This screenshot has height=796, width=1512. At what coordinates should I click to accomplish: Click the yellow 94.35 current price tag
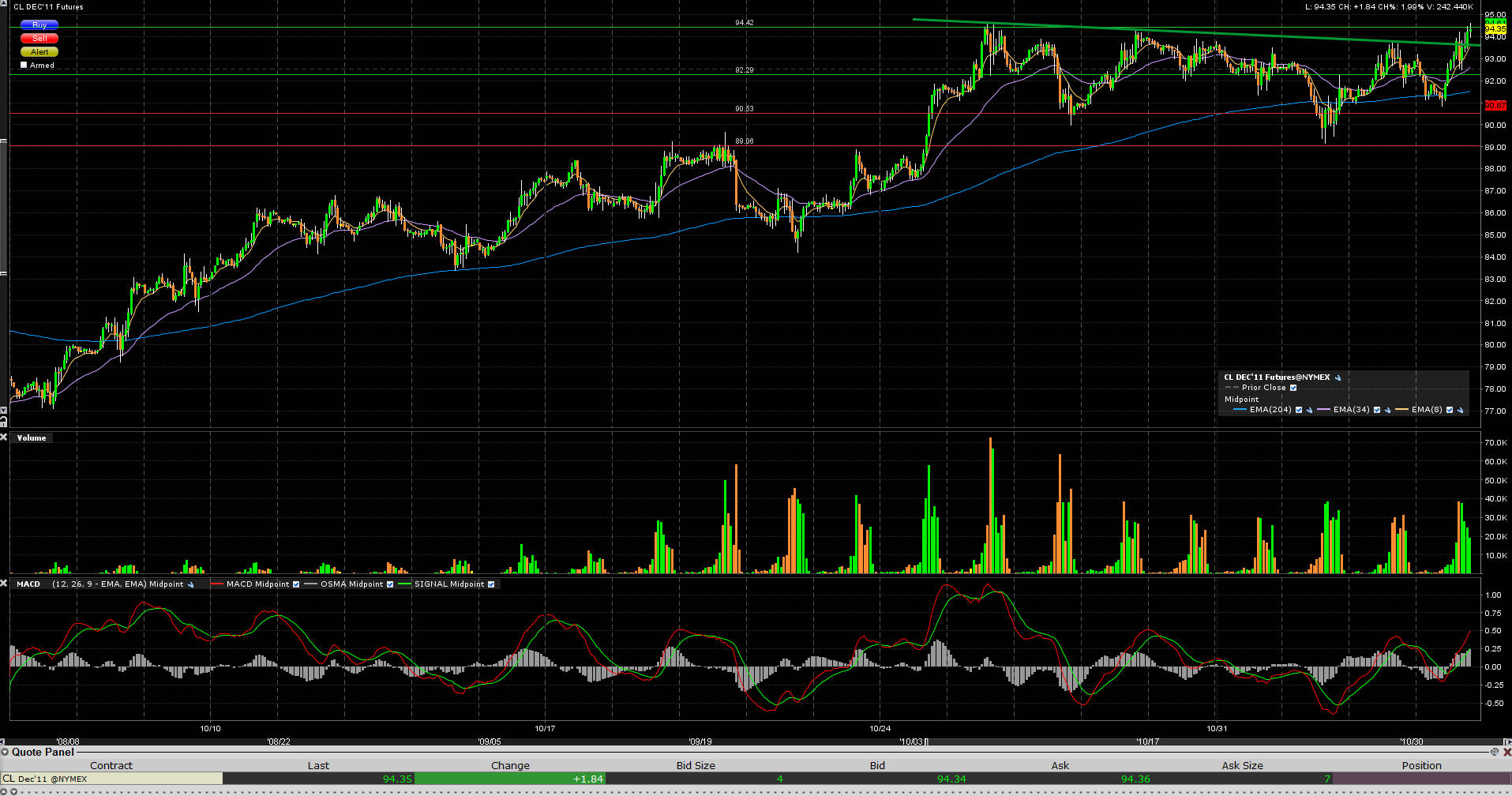(1495, 29)
